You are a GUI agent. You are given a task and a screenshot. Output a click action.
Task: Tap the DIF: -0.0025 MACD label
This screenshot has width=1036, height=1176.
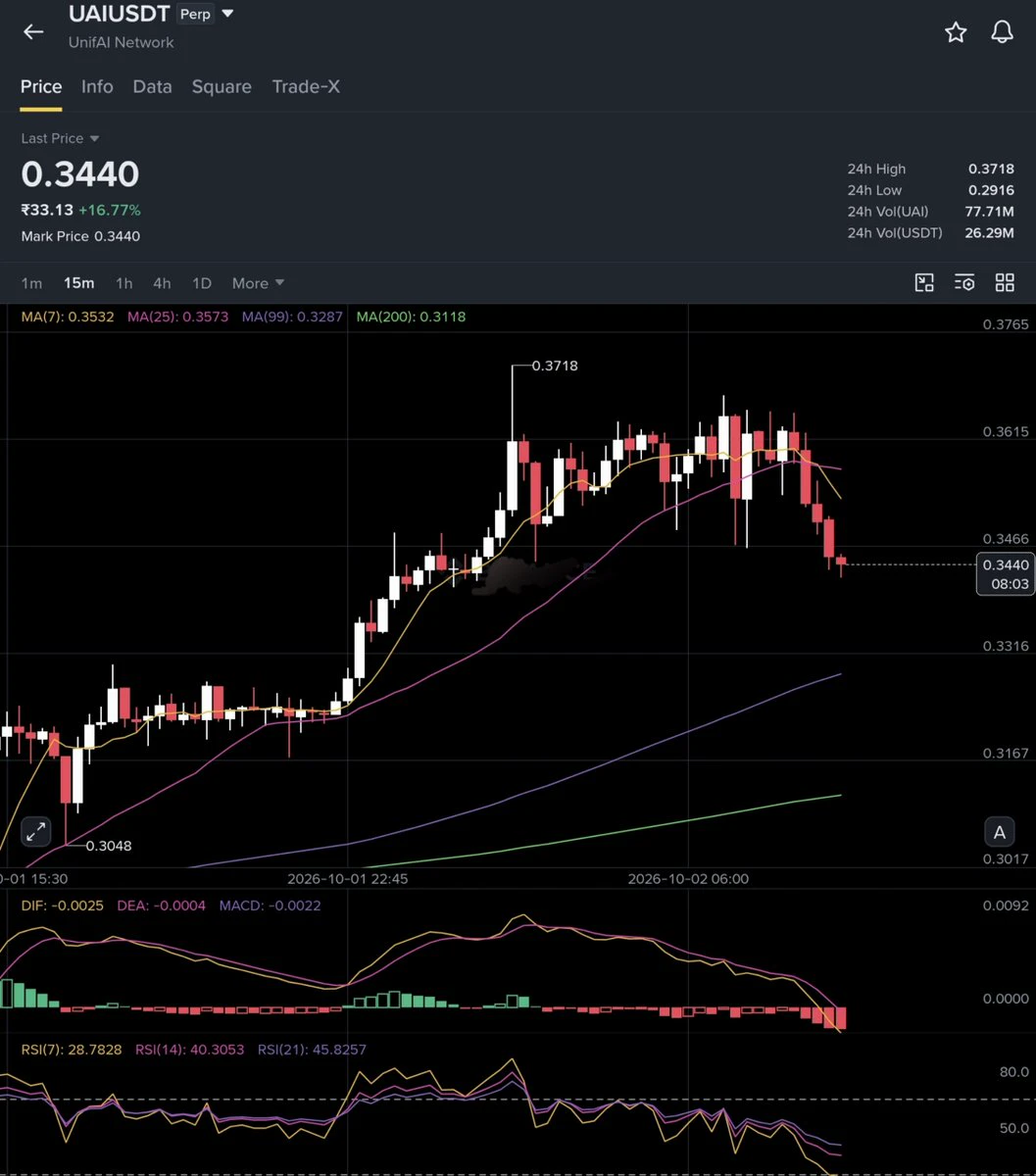[x=63, y=906]
